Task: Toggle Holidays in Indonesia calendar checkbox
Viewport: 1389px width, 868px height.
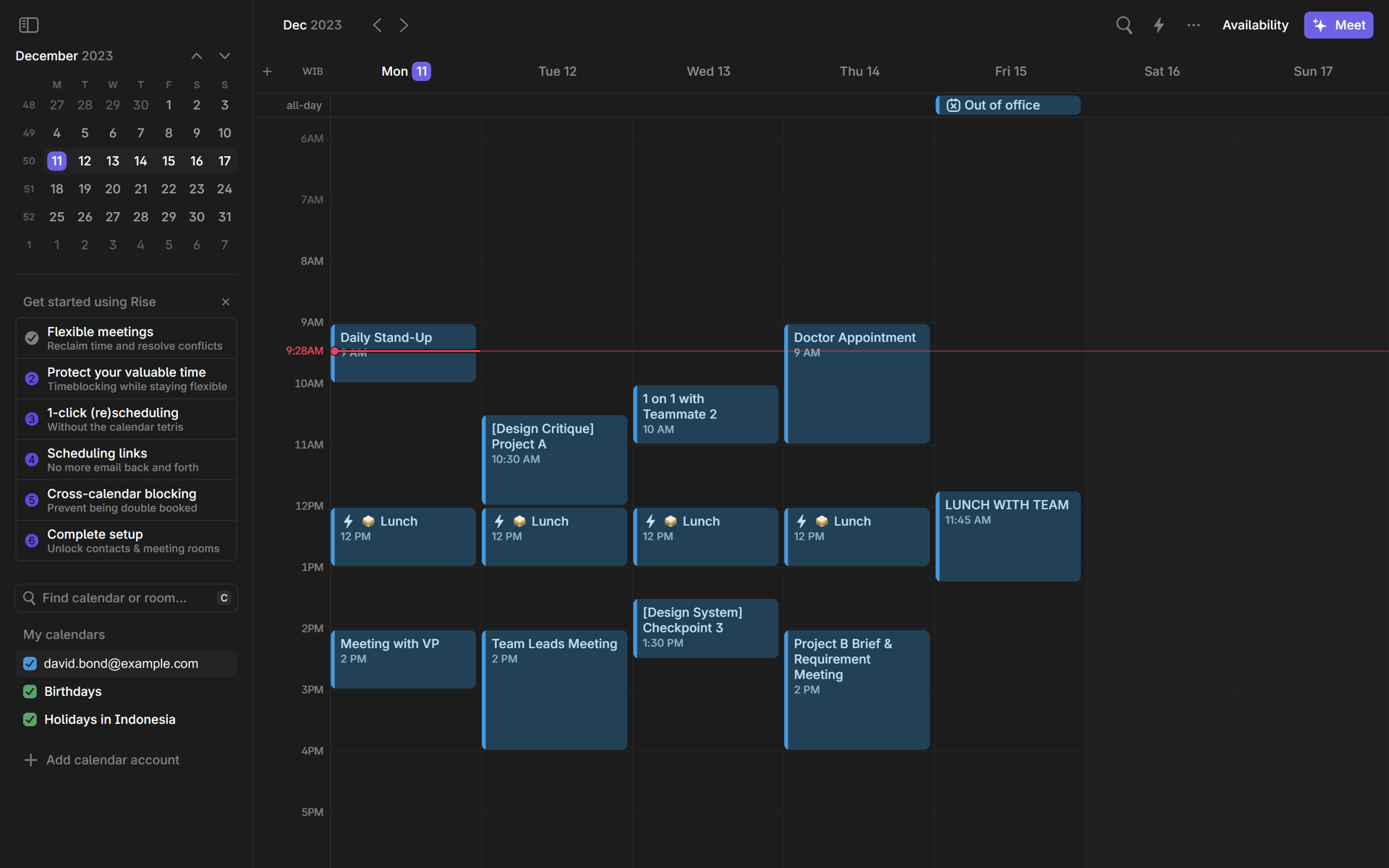Action: tap(30, 720)
